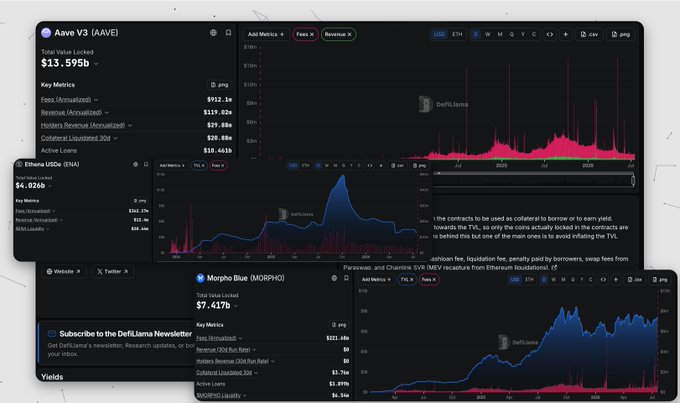Open Morpho Revenue (30d Run Rate) link

pos(223,350)
